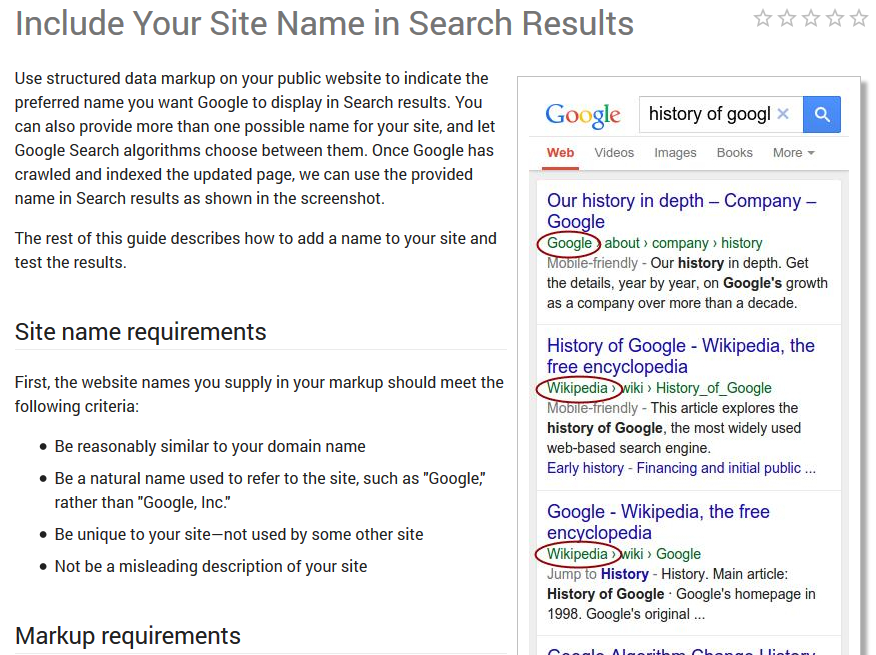Click the green 'Google' breadcrumb site name
This screenshot has width=876, height=655.
[x=569, y=243]
